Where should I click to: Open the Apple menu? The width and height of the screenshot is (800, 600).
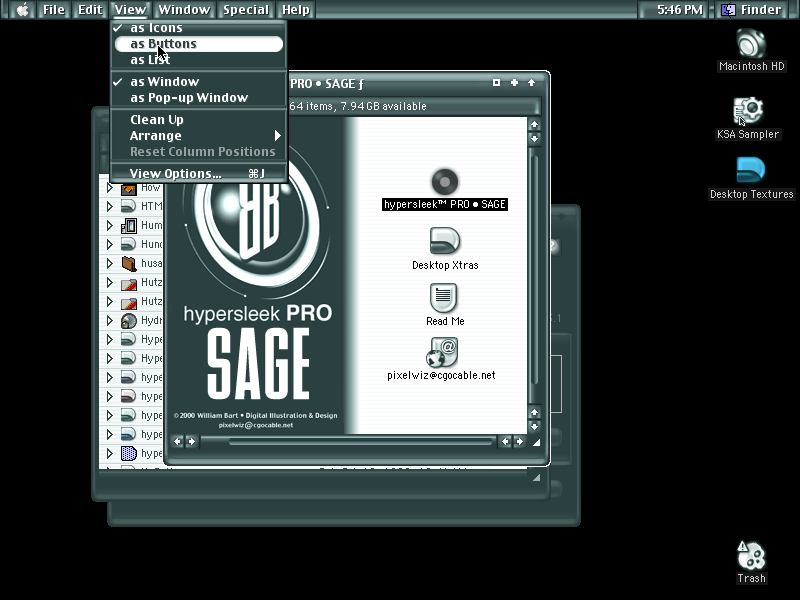[22, 10]
